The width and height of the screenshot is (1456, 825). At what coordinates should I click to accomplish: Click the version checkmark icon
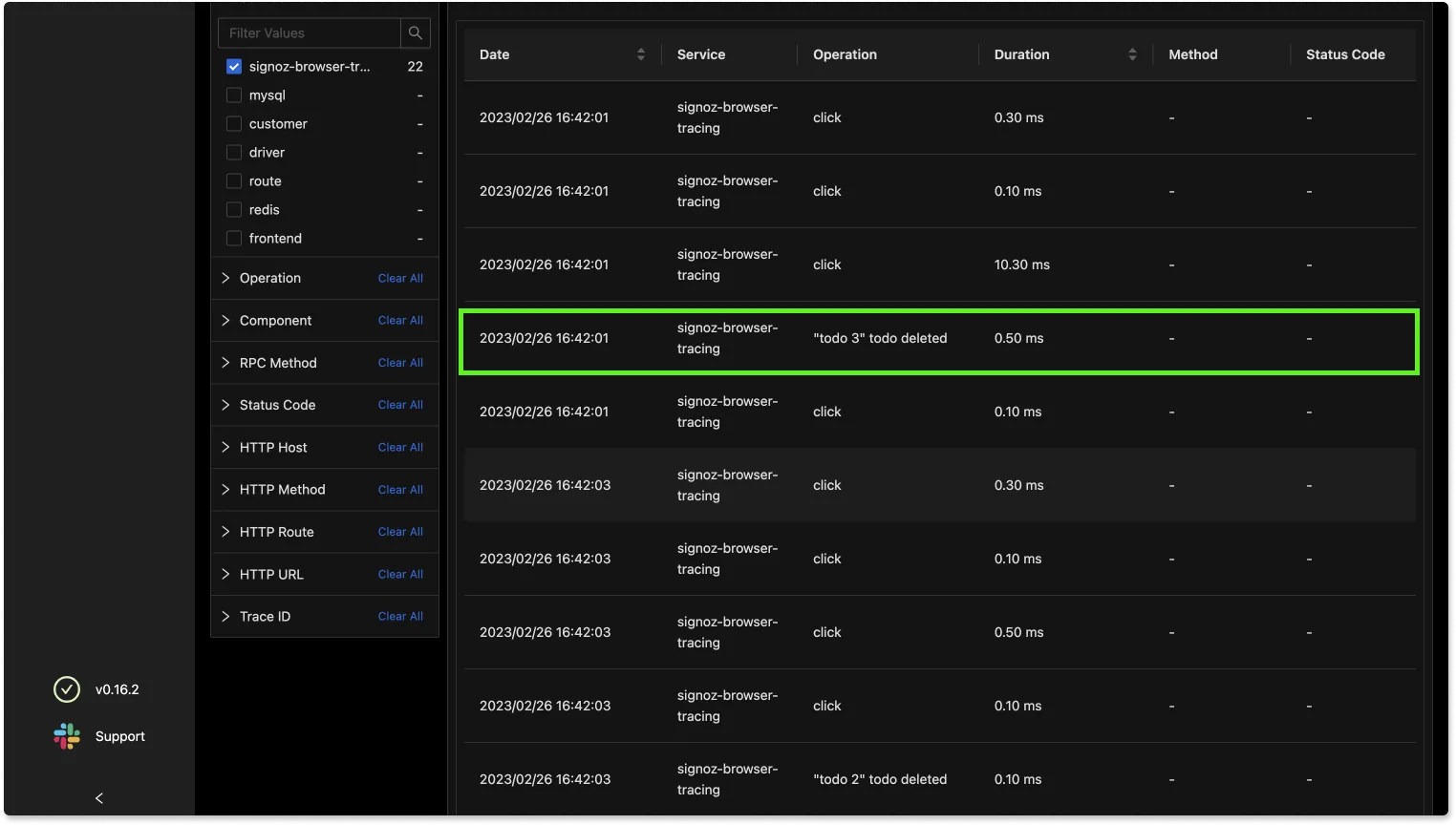(67, 689)
